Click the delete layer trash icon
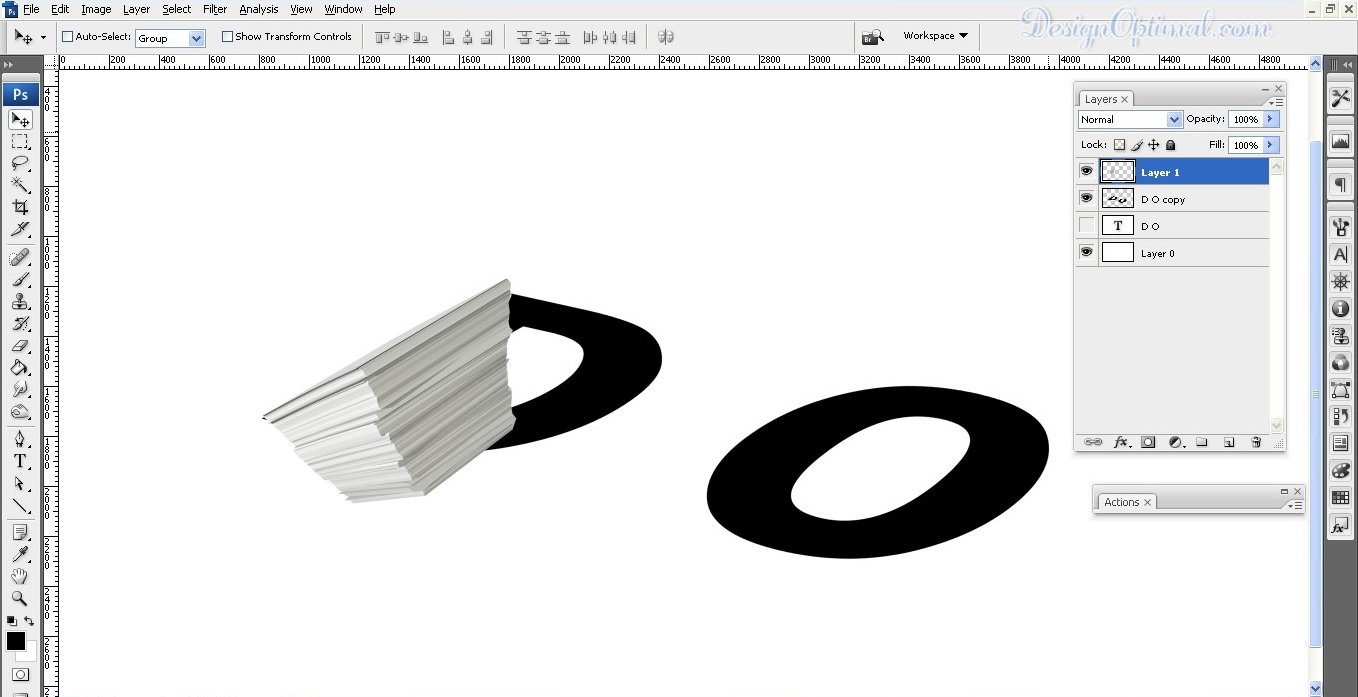Viewport: 1358px width, 697px height. pos(1257,442)
